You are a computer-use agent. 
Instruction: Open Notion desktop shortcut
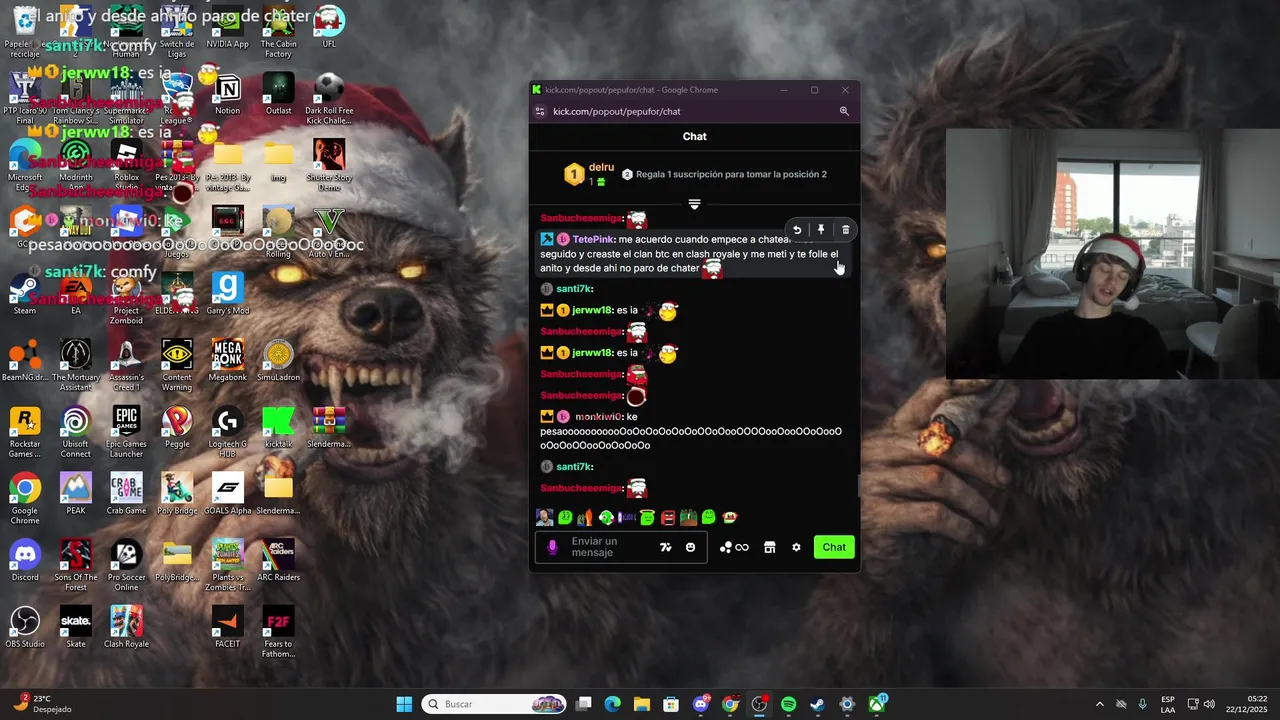tap(227, 94)
